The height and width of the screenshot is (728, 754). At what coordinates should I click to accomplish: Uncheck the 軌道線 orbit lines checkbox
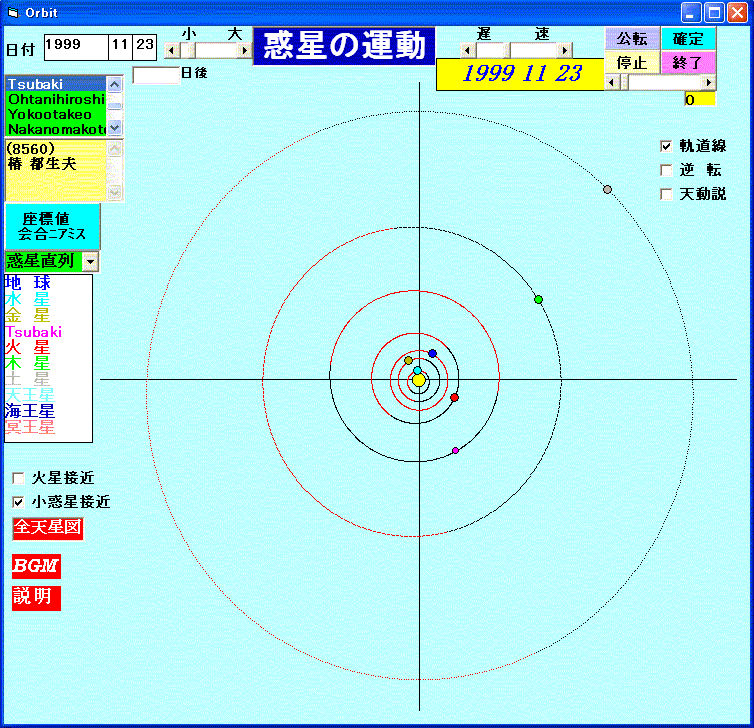667,146
